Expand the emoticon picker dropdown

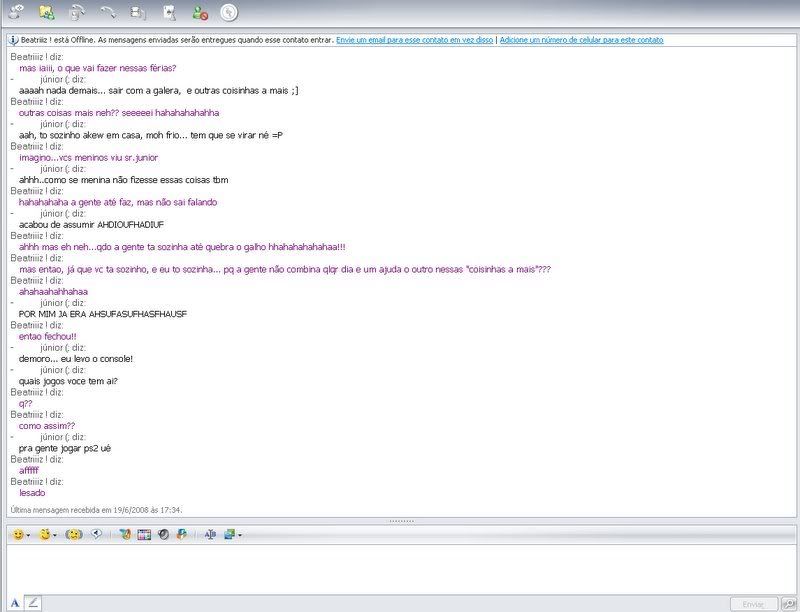[29, 536]
